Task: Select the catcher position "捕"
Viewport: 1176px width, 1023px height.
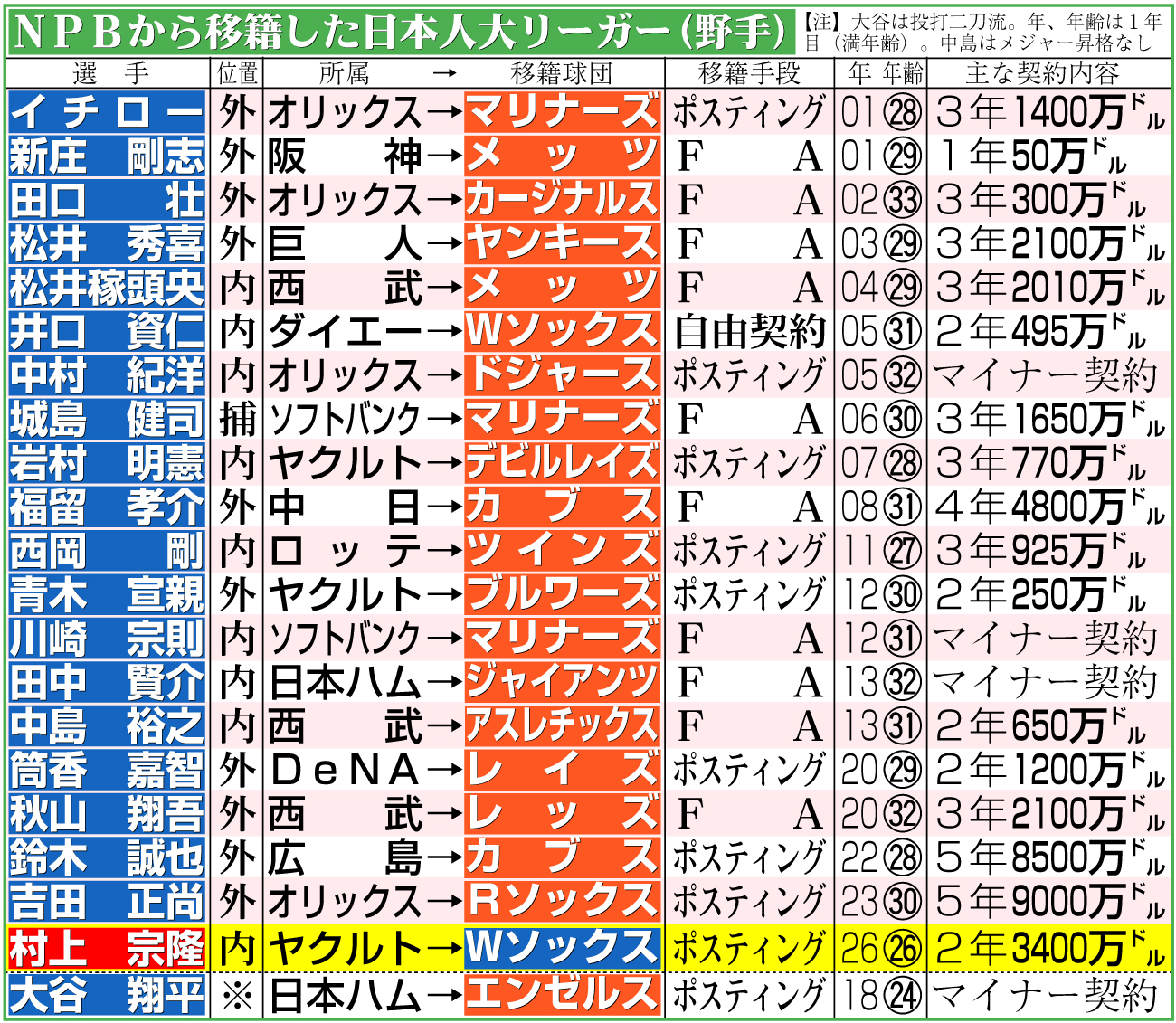Action: point(238,419)
